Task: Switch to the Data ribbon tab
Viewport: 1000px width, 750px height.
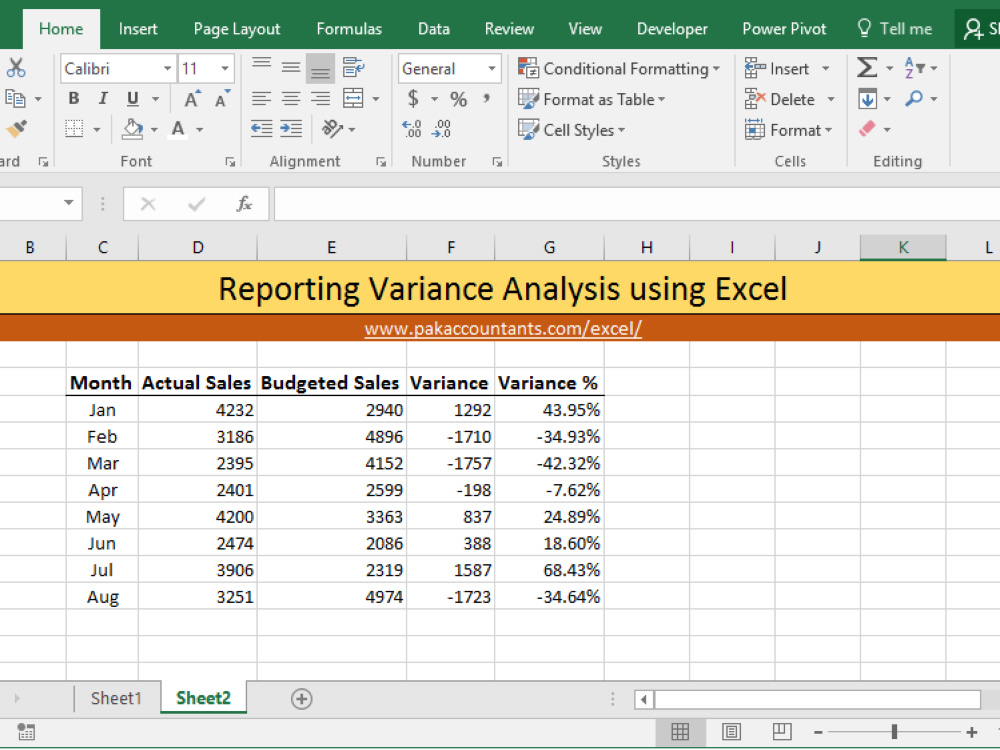Action: point(433,29)
